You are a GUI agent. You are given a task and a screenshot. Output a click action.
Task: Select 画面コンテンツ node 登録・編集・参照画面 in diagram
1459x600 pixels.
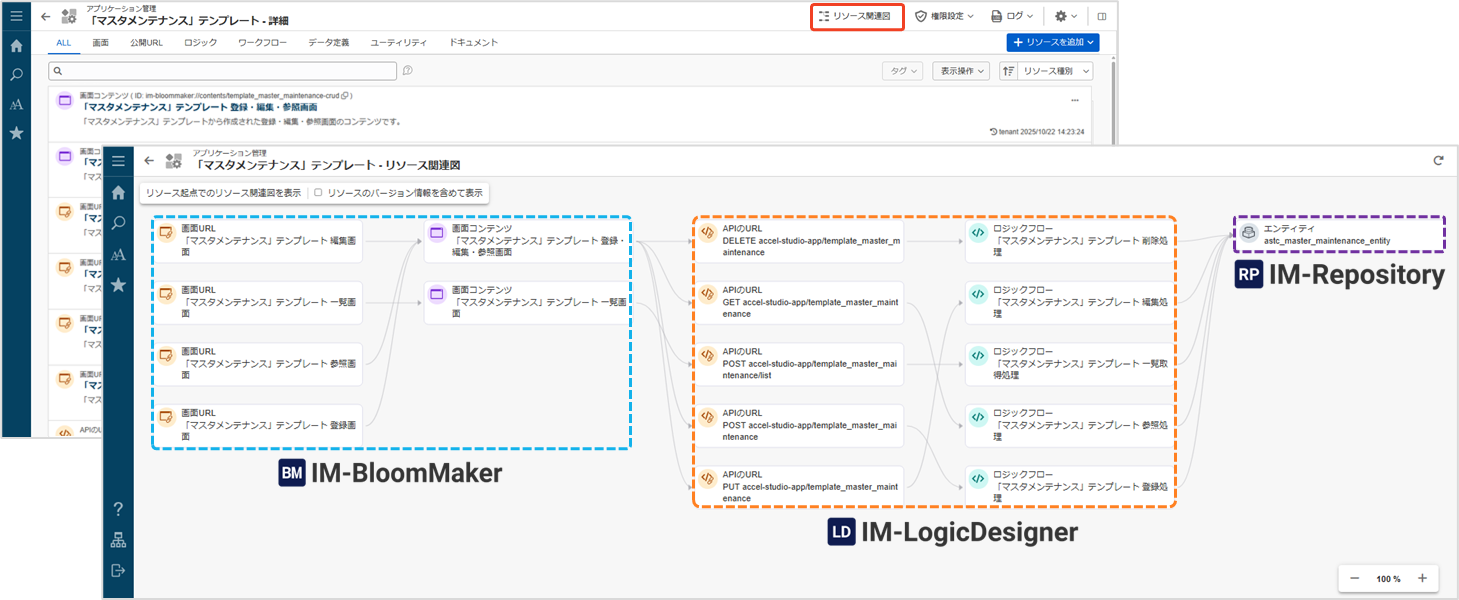tap(528, 240)
